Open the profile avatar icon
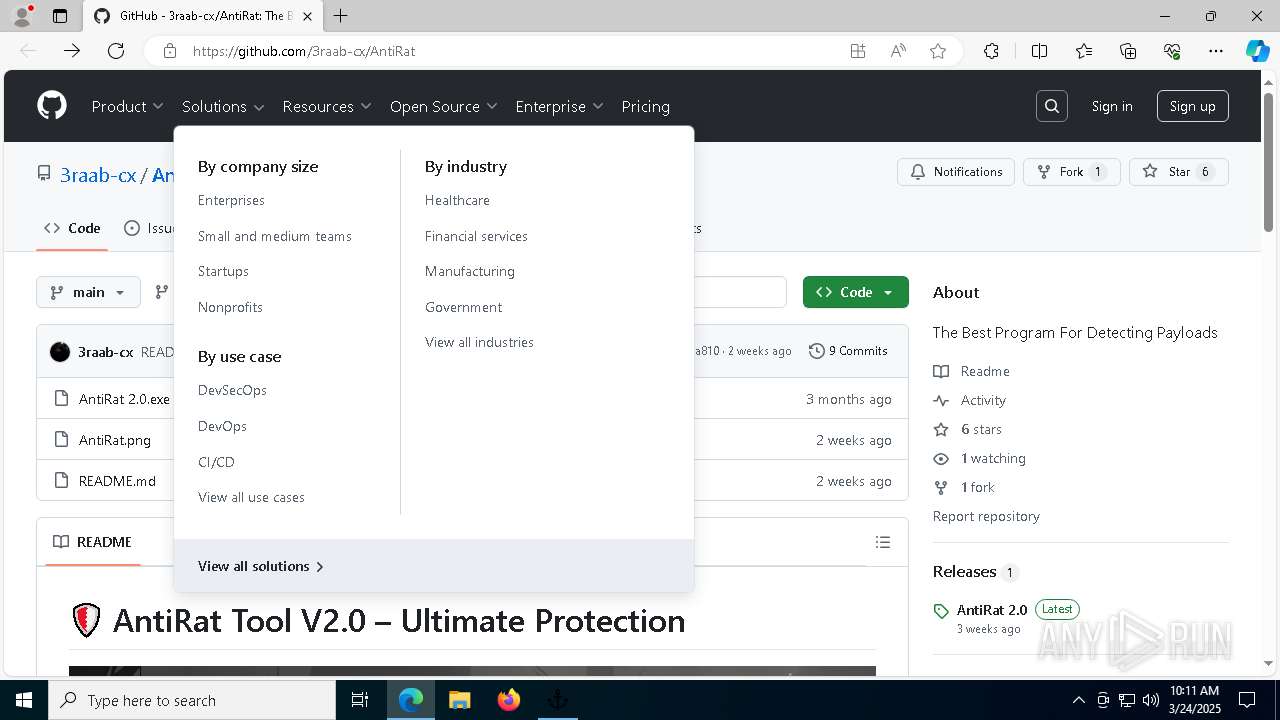This screenshot has height=720, width=1280. (x=22, y=16)
